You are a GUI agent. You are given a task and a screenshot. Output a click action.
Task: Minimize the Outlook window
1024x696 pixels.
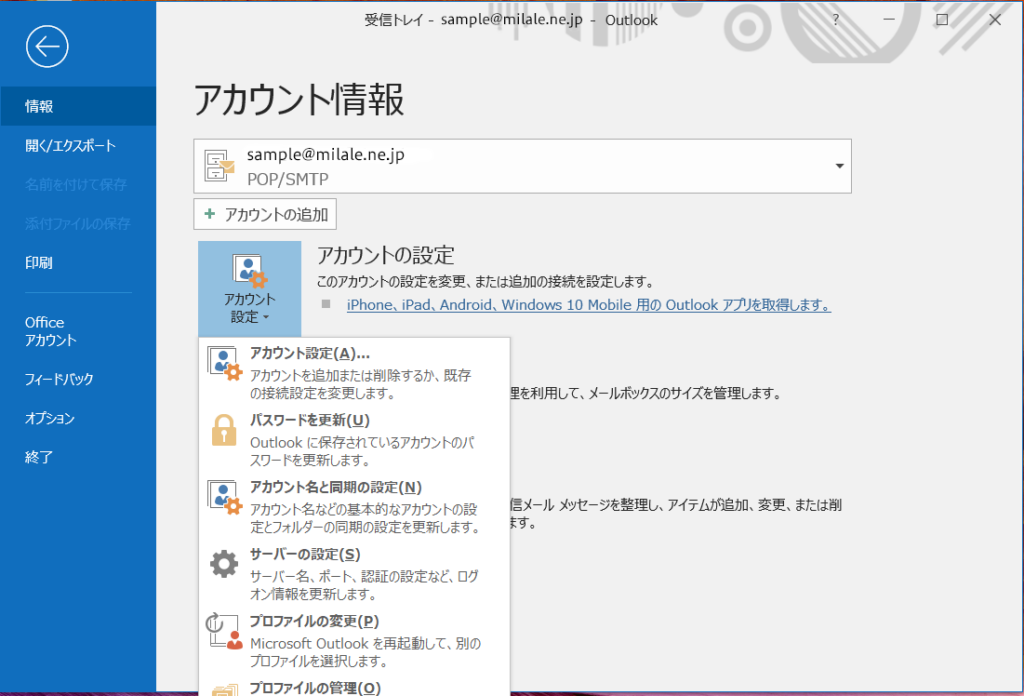(x=889, y=20)
